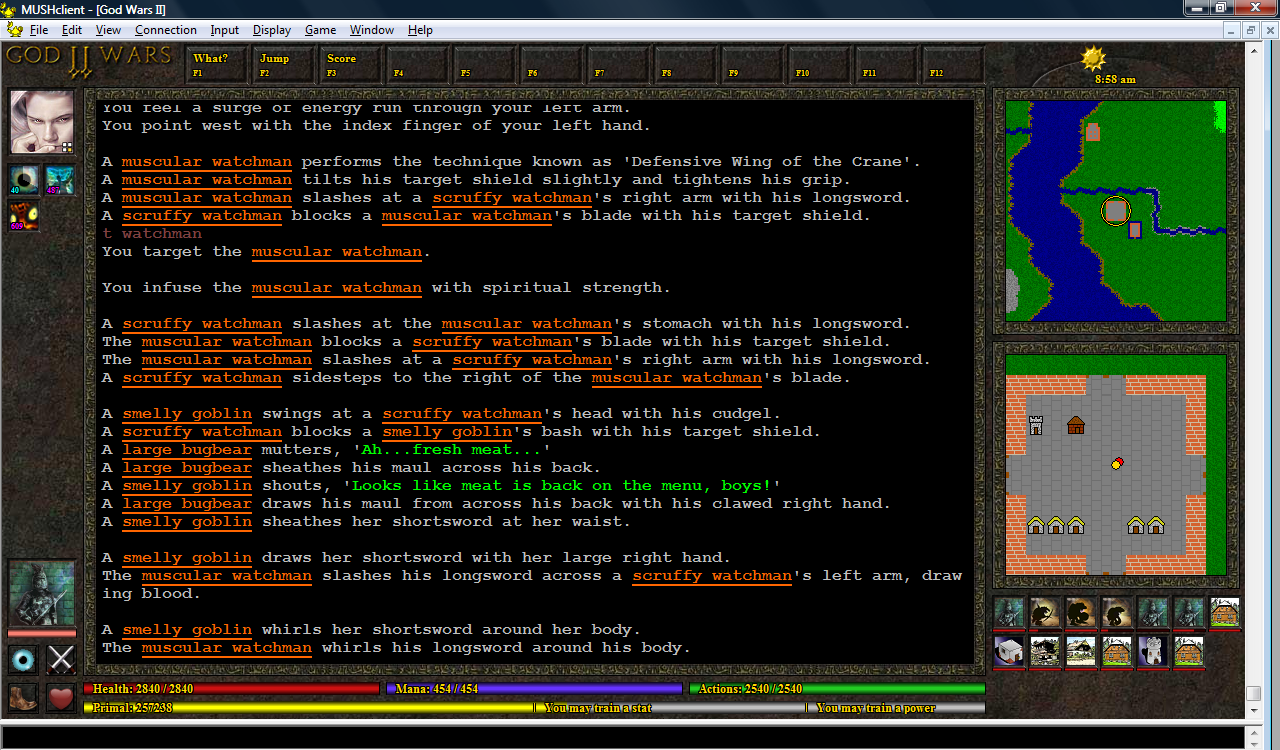Click the four-square grid icon on the player portrait
Image resolution: width=1280 pixels, height=750 pixels.
[x=68, y=147]
